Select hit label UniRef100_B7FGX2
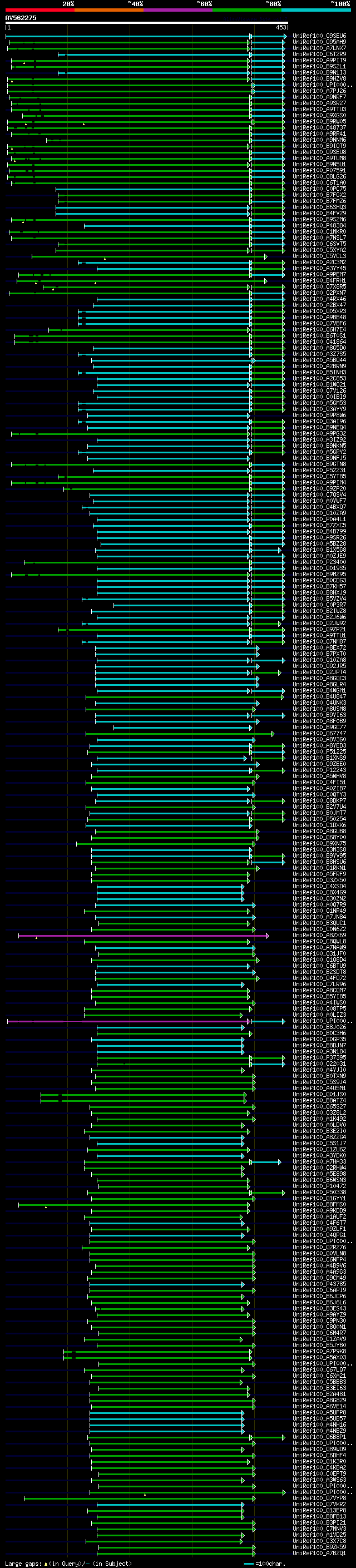Screen dimensions: 356x1568 (319, 195)
